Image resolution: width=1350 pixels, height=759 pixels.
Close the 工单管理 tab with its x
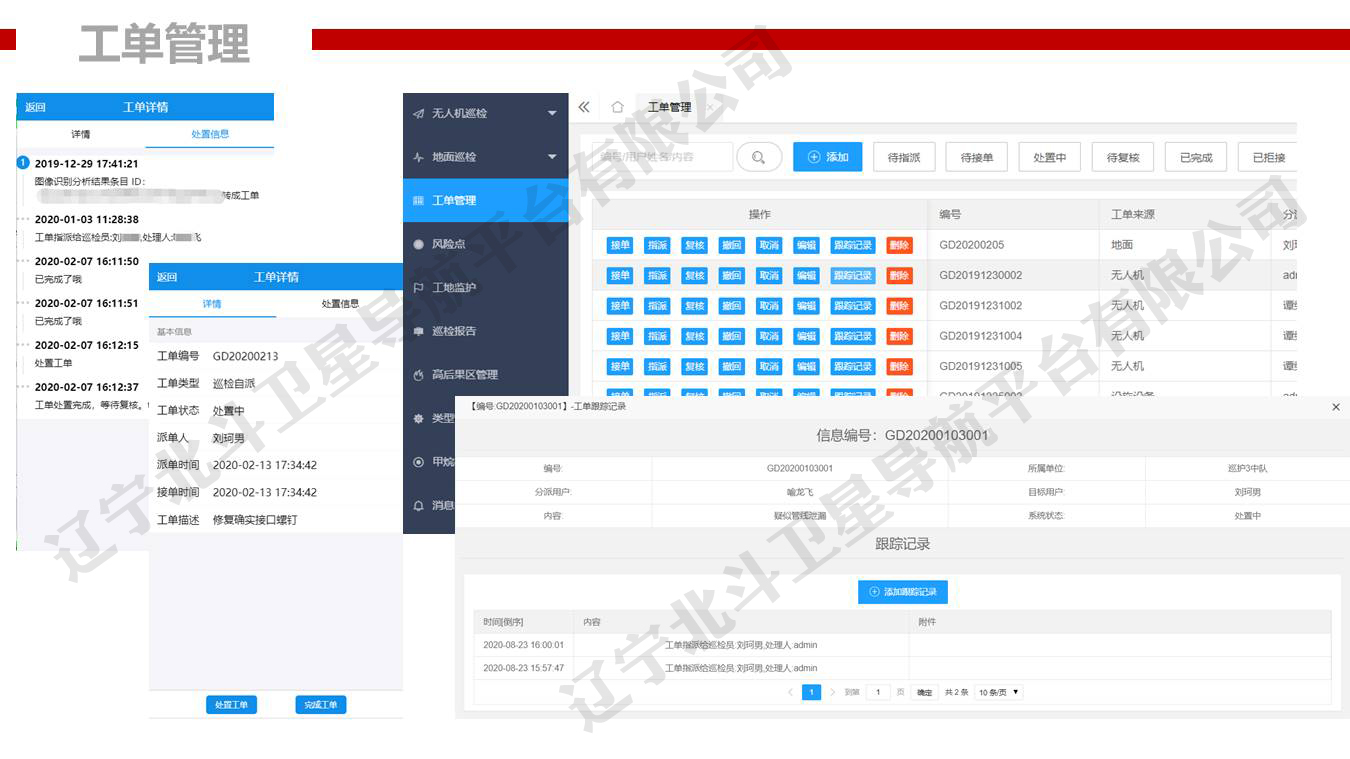(x=711, y=107)
